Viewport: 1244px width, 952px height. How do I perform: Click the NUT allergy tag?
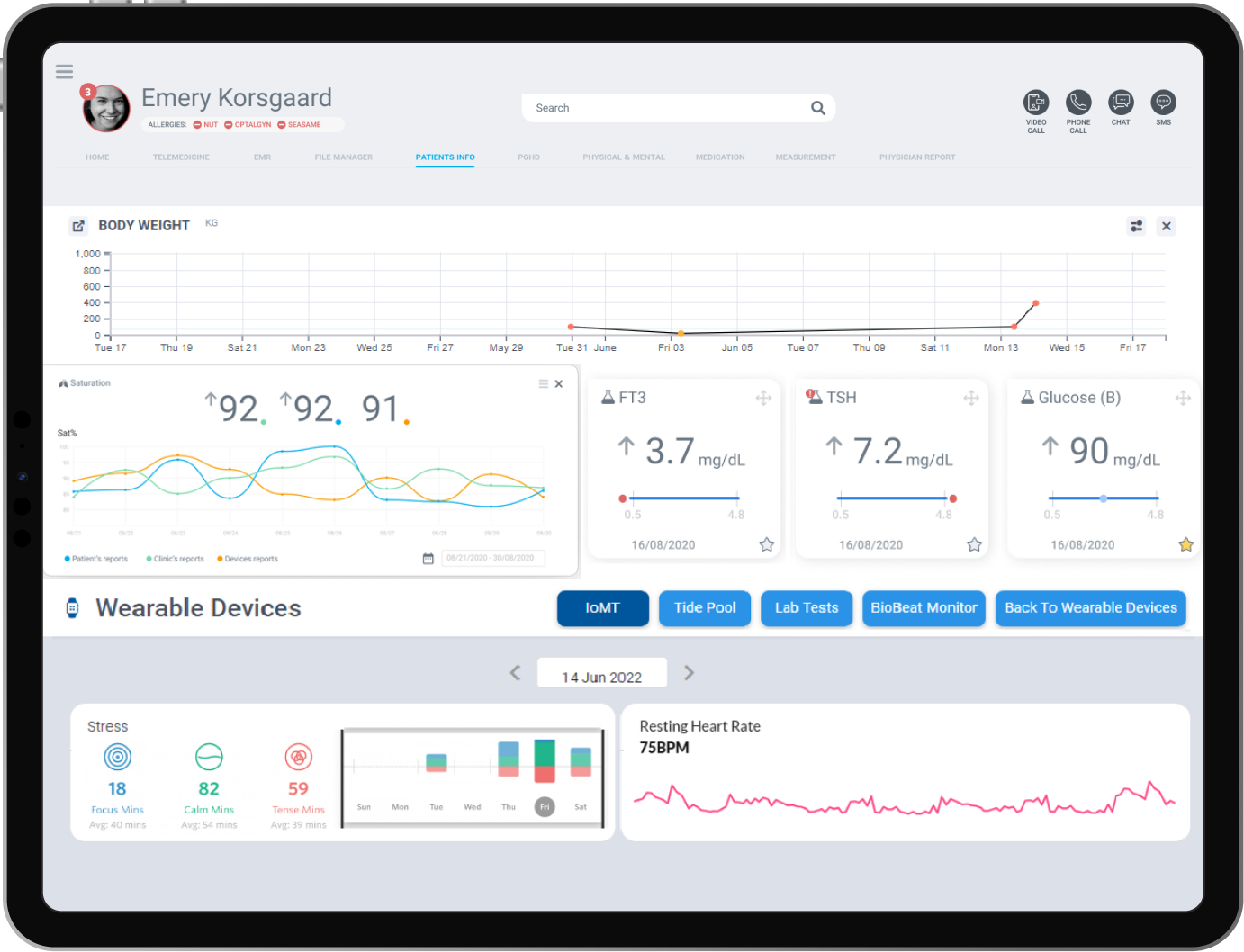(205, 125)
